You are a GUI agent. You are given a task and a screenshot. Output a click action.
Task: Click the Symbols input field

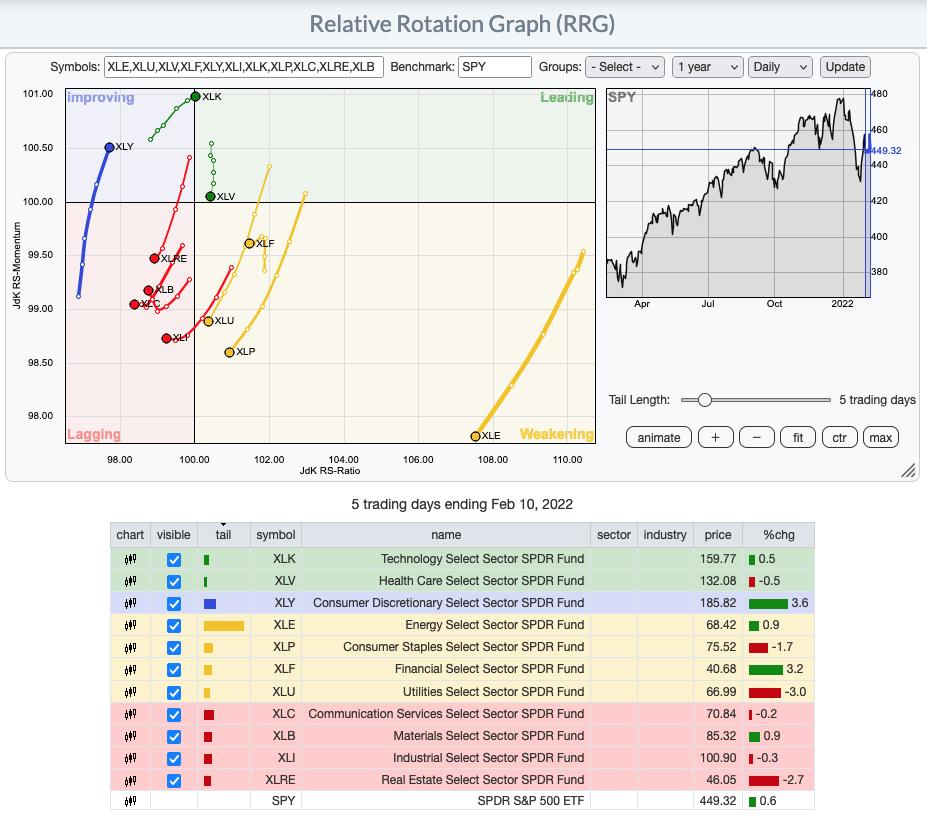[x=244, y=67]
